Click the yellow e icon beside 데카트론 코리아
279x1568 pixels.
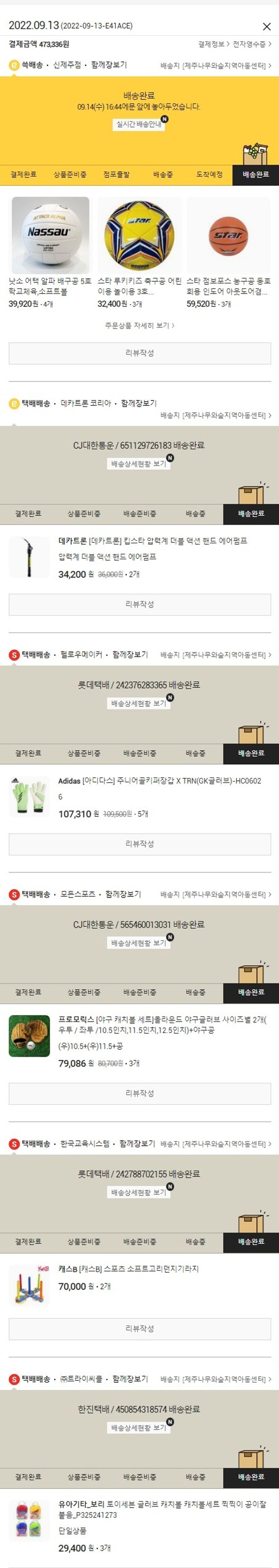point(14,403)
